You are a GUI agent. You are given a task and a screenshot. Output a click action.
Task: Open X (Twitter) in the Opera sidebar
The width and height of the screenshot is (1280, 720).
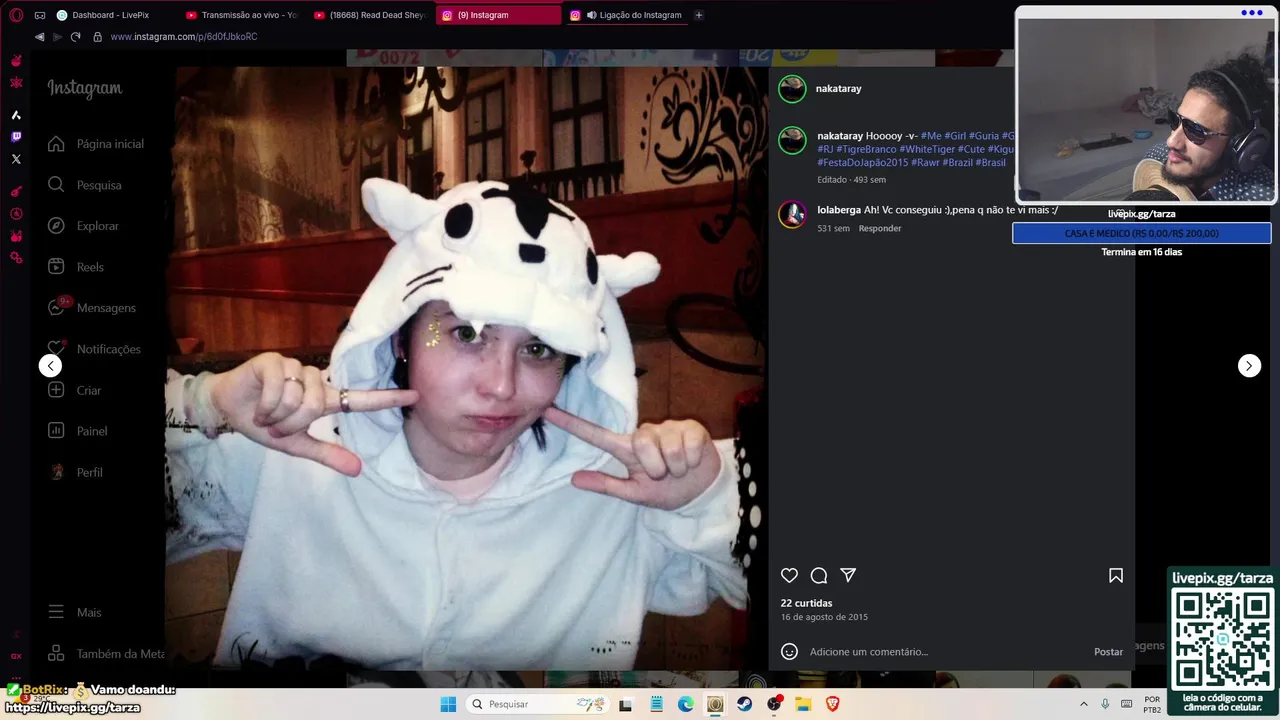pos(16,159)
